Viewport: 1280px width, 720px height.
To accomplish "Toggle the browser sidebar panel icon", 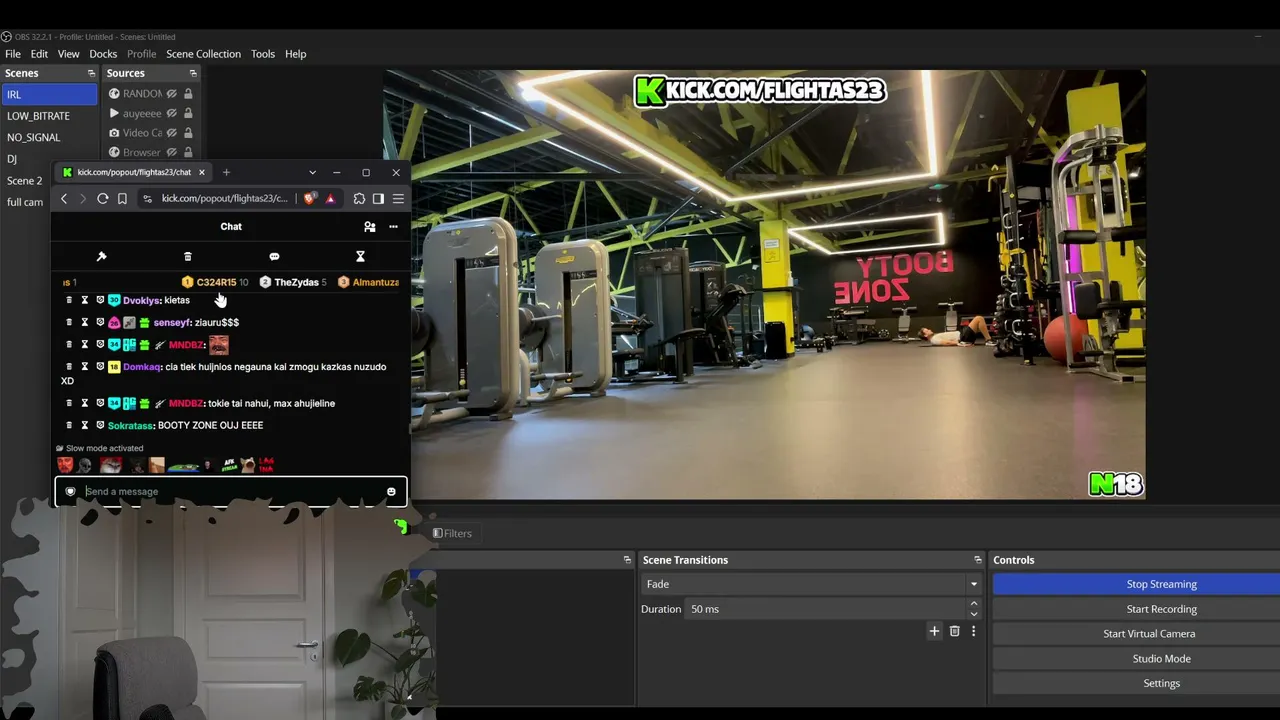I will click(378, 199).
